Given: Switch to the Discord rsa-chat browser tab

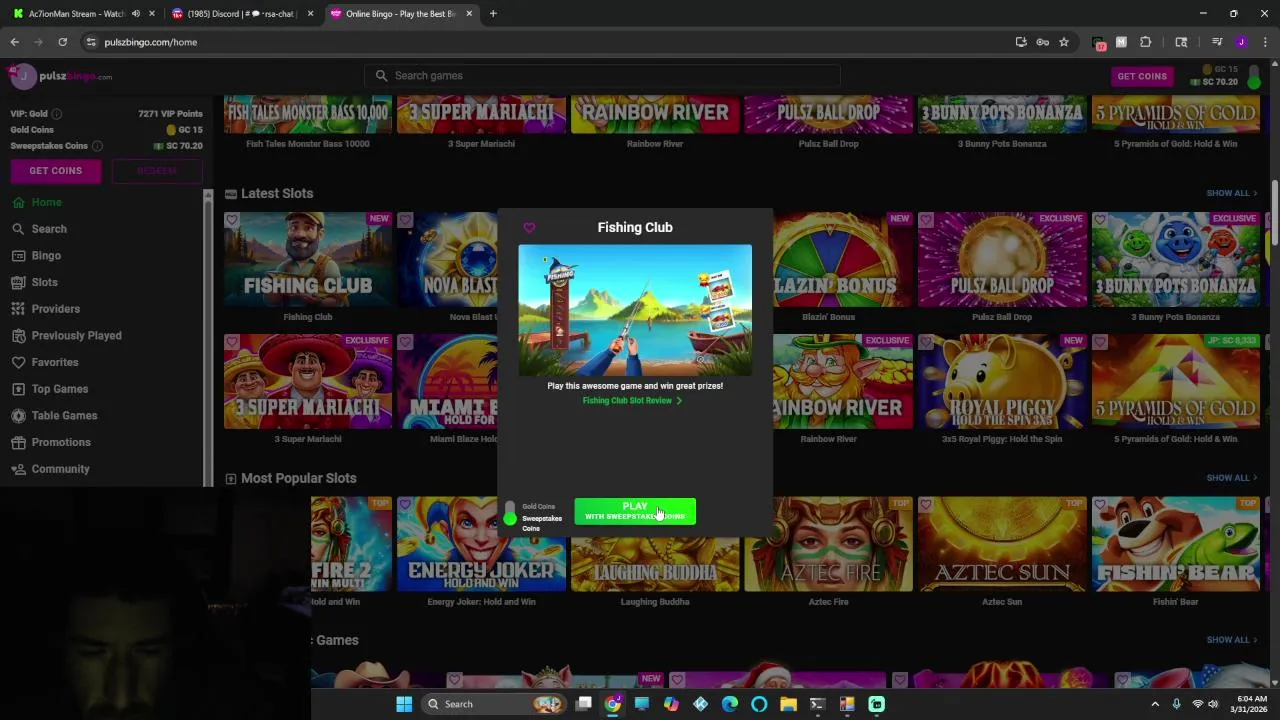Looking at the screenshot, I should (x=240, y=14).
